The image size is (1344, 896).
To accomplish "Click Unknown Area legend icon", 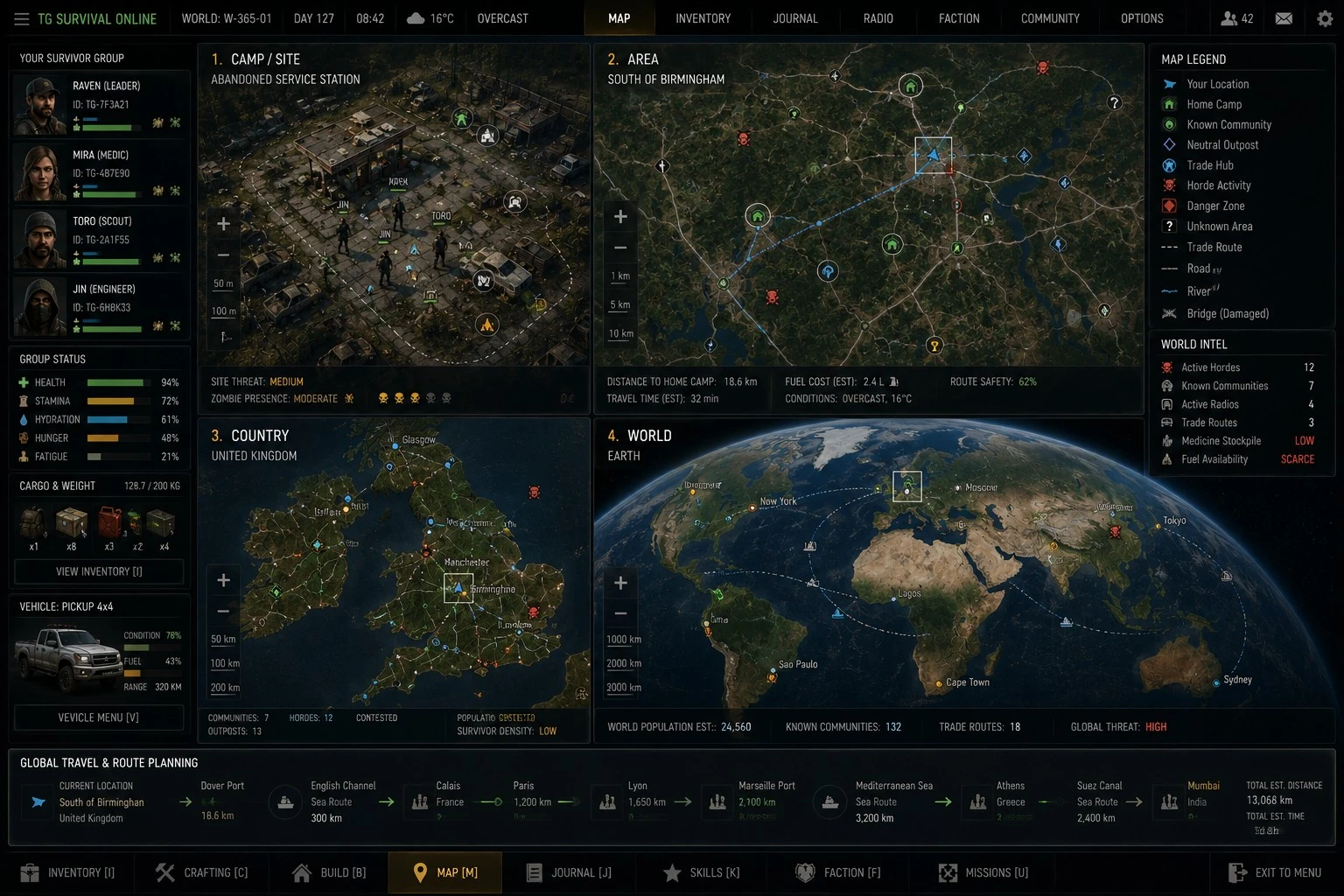I will click(x=1169, y=226).
